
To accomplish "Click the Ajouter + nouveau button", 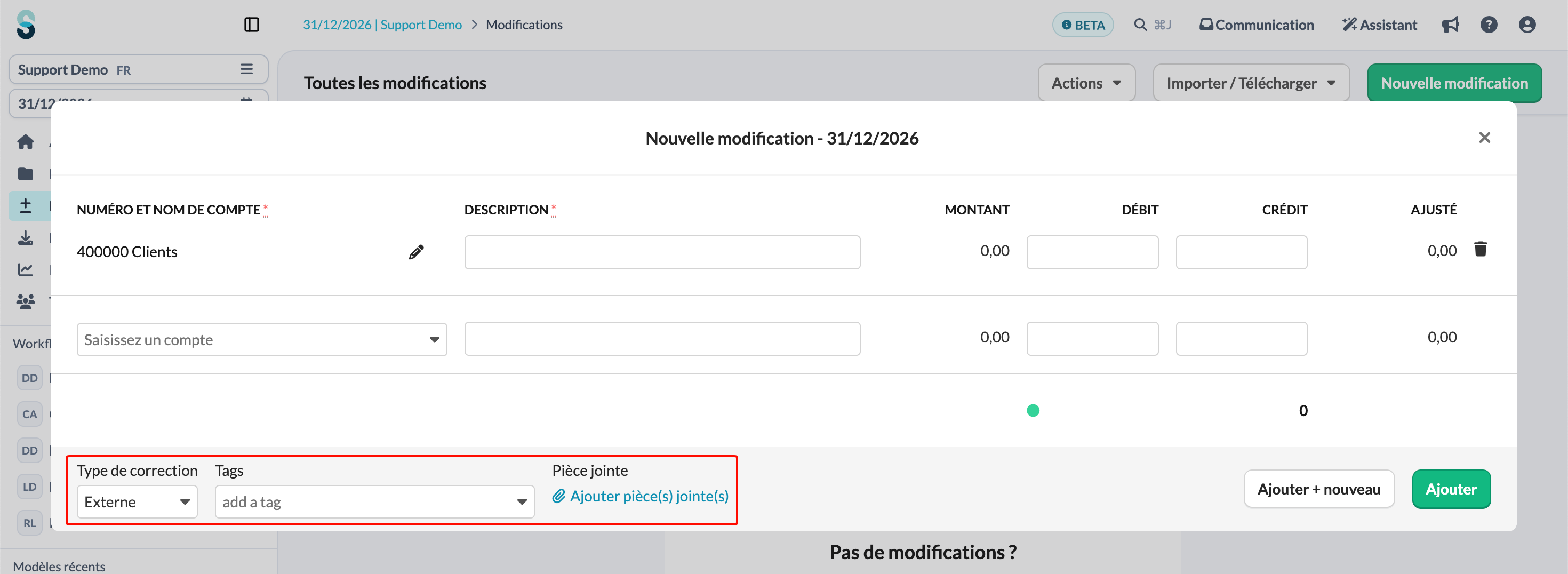I will point(1319,489).
